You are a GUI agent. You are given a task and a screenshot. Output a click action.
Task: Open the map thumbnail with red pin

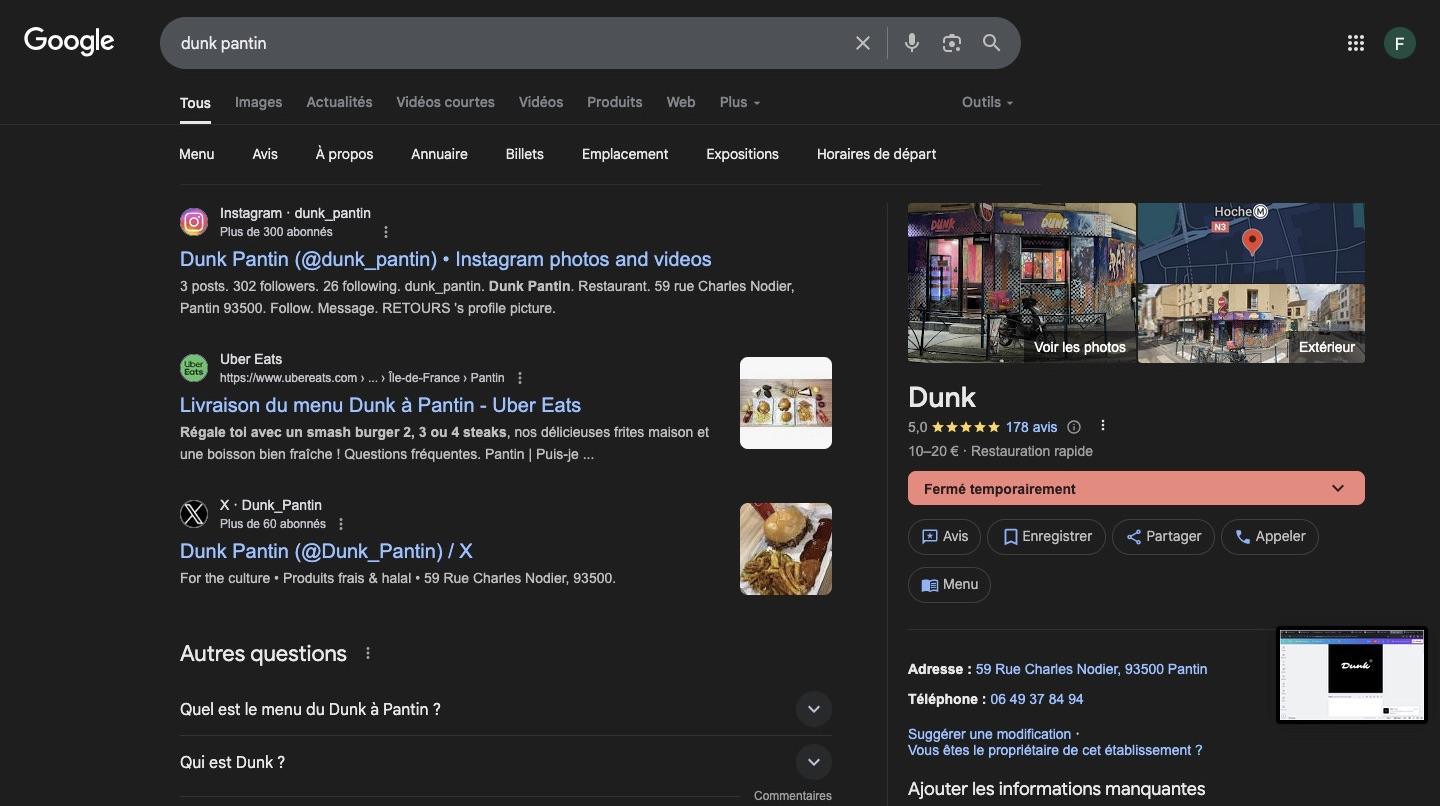[x=1251, y=242]
